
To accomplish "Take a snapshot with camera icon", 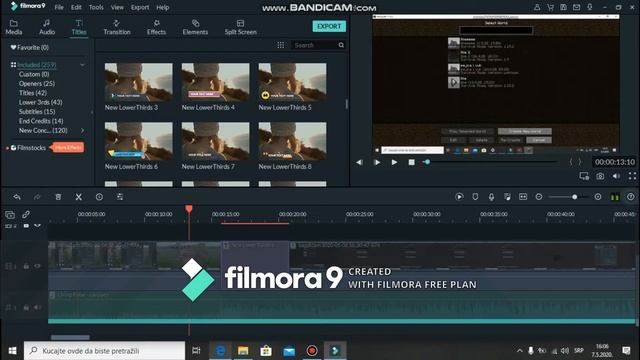I will 600,176.
